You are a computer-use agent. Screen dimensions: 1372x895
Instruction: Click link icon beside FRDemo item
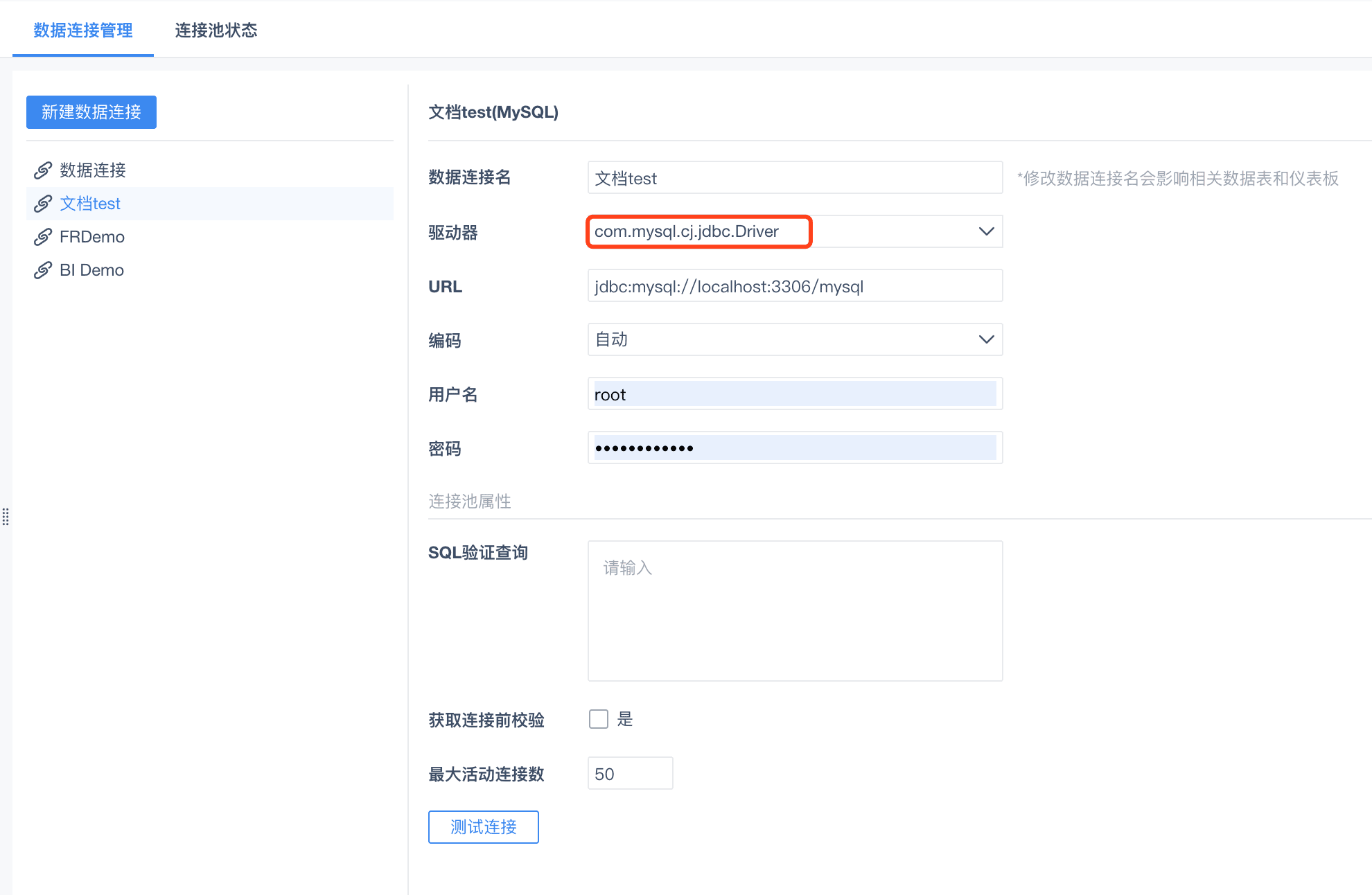[43, 237]
